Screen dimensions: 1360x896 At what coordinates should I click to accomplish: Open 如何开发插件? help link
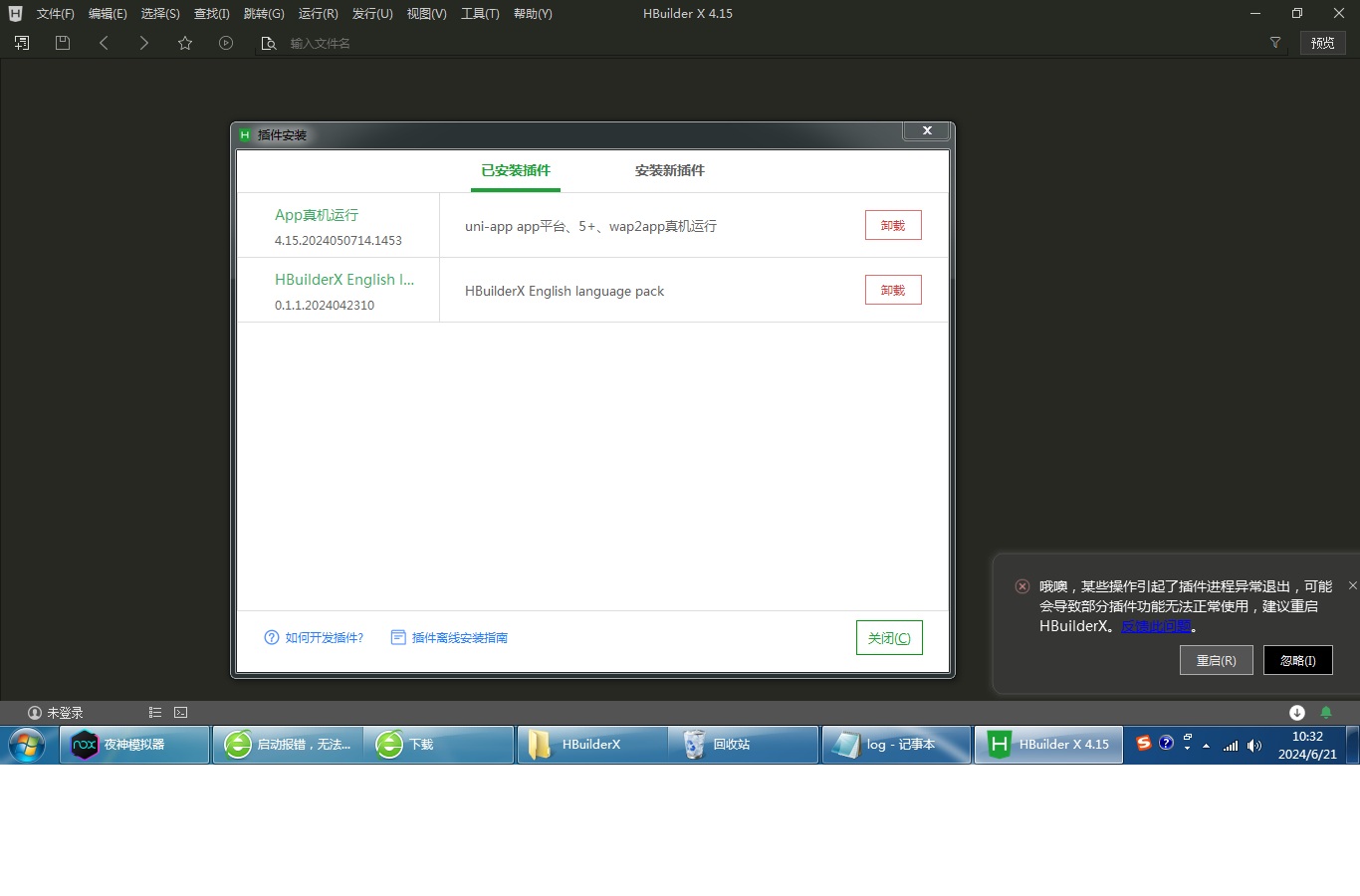(x=325, y=638)
